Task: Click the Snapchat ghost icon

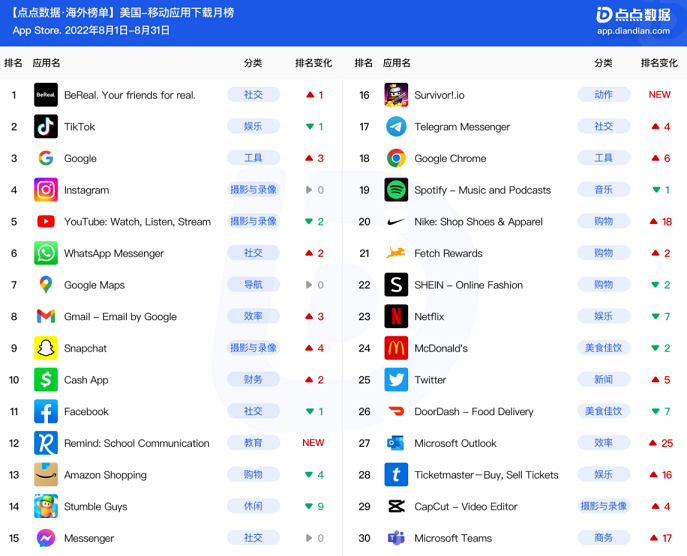Action: 46,348
